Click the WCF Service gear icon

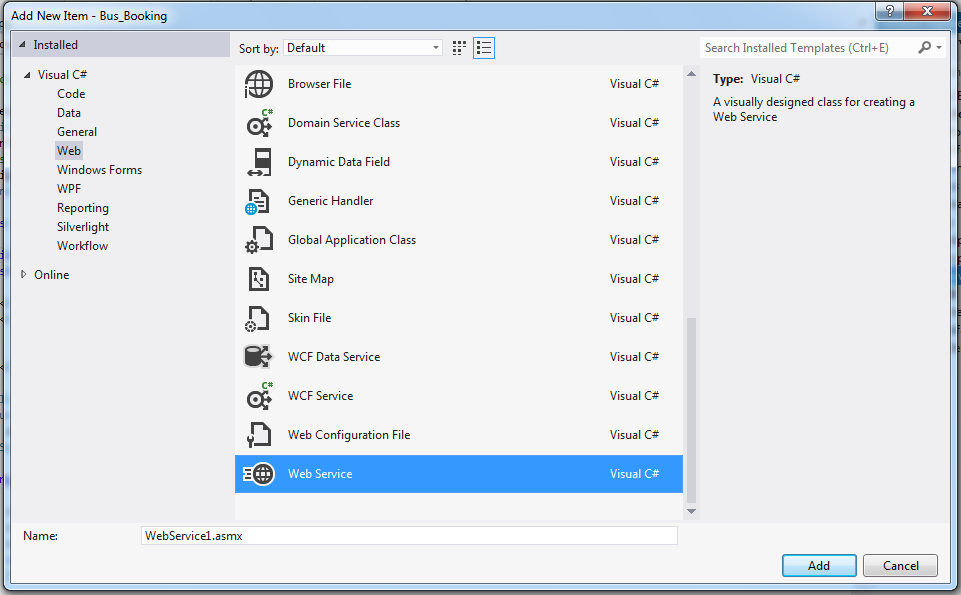pyautogui.click(x=259, y=396)
